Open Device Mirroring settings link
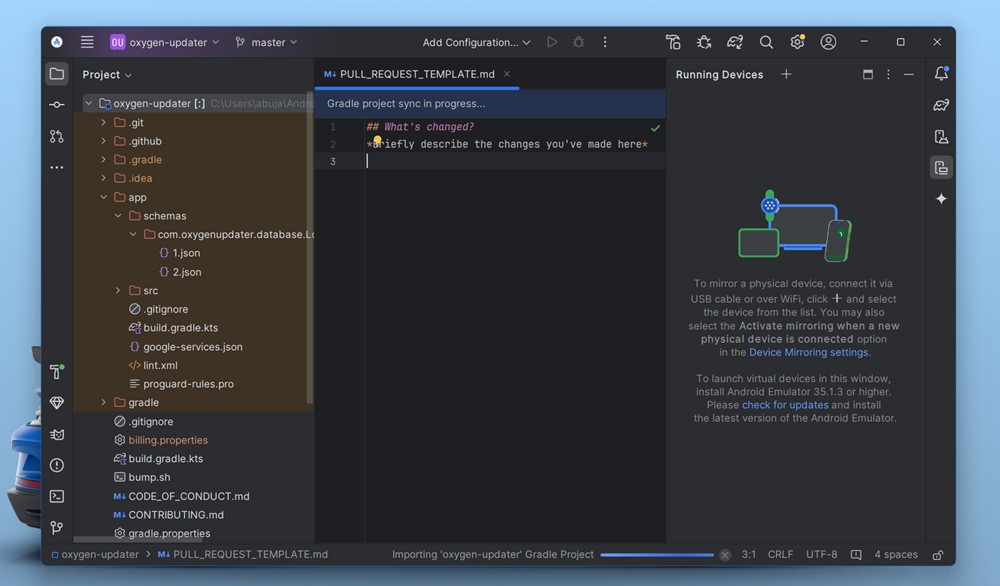The height and width of the screenshot is (586, 1000). 808,352
